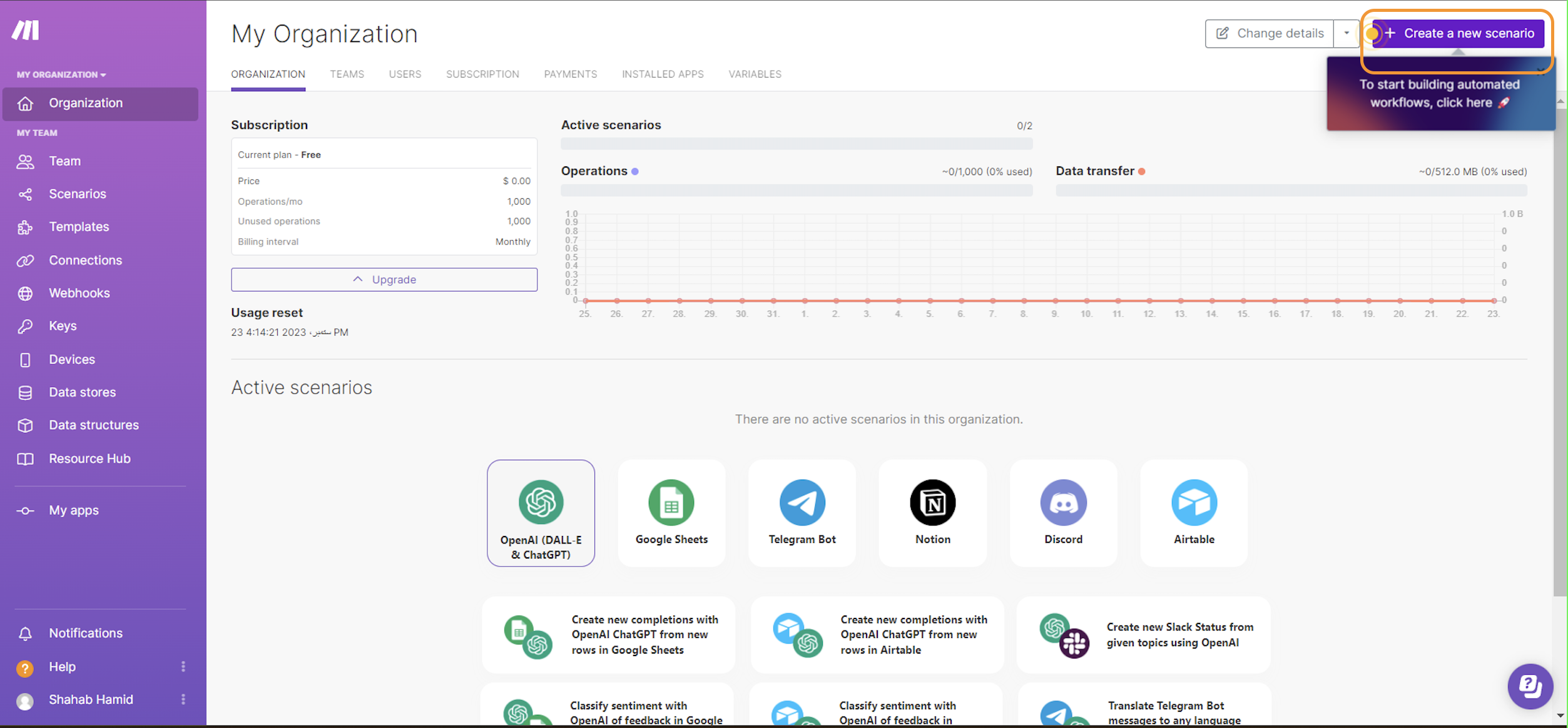Click the Make logo in sidebar
1568x728 pixels.
pos(26,30)
